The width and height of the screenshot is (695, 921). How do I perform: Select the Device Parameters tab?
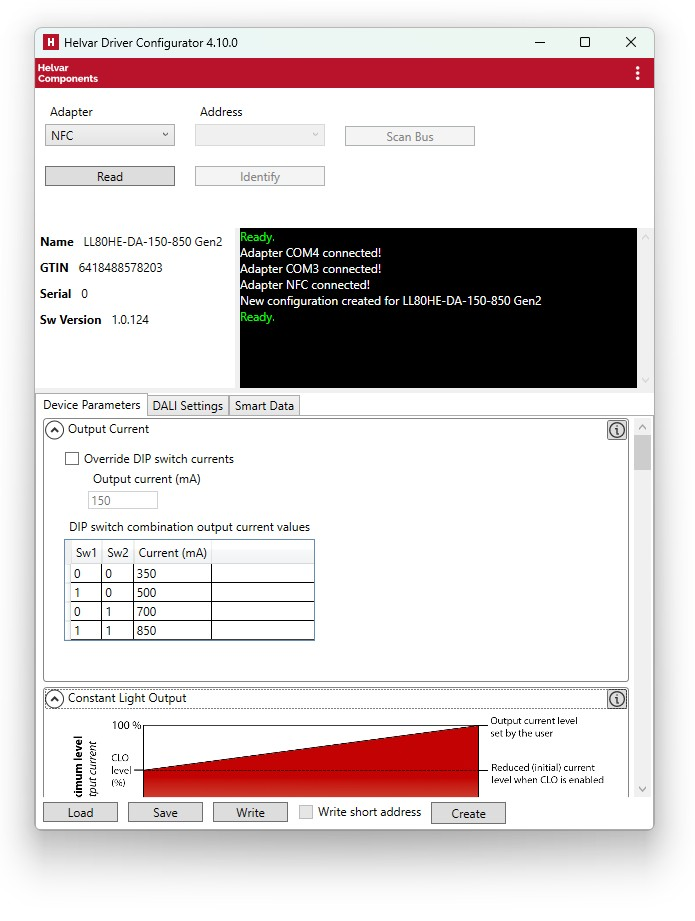[92, 406]
